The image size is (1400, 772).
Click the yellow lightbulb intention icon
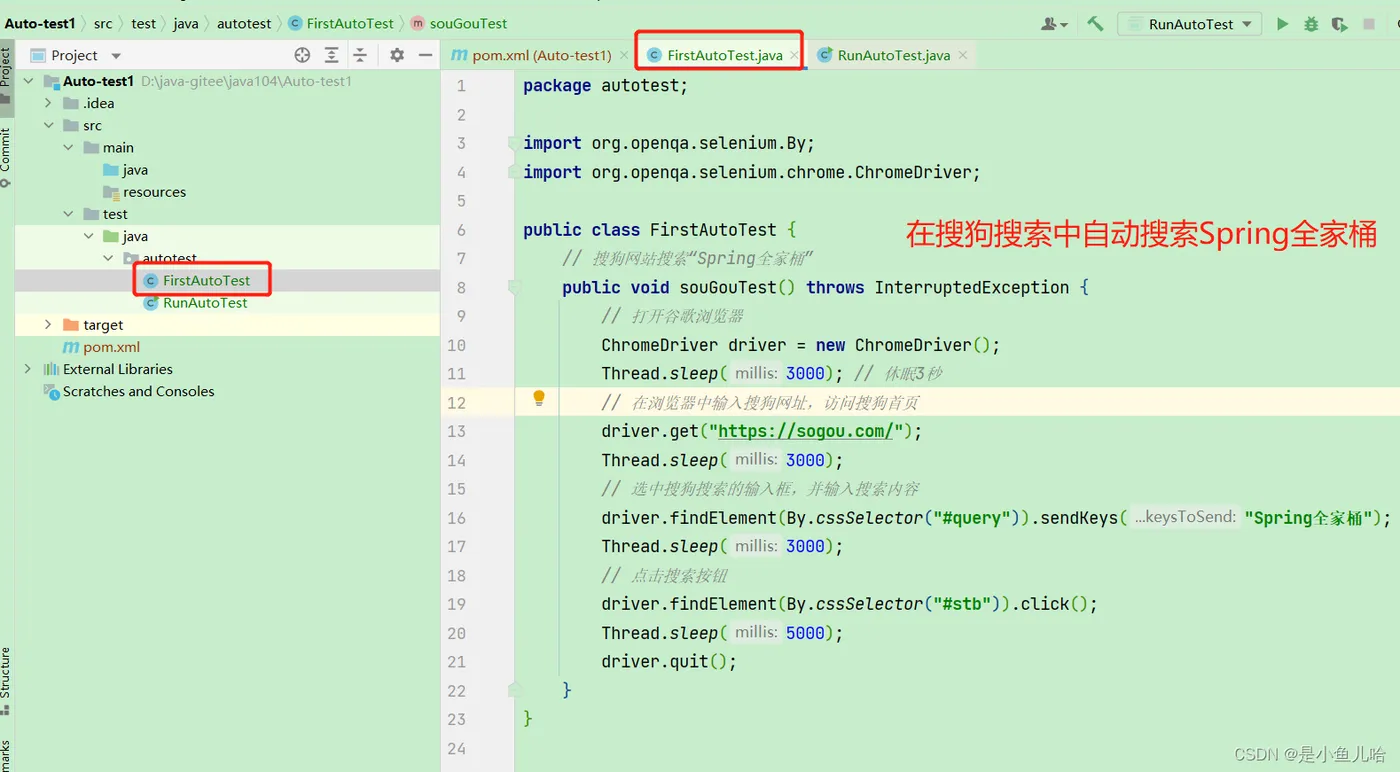tap(539, 399)
